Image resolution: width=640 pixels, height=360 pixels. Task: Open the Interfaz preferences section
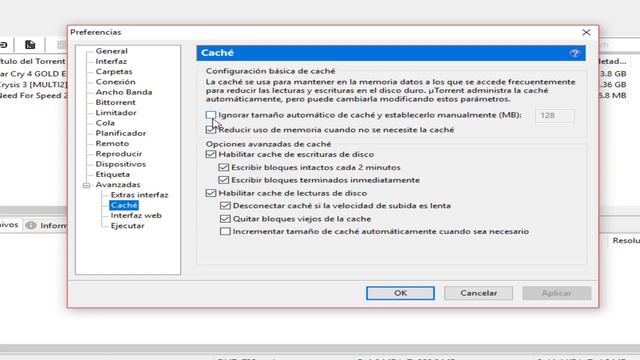pyautogui.click(x=111, y=61)
